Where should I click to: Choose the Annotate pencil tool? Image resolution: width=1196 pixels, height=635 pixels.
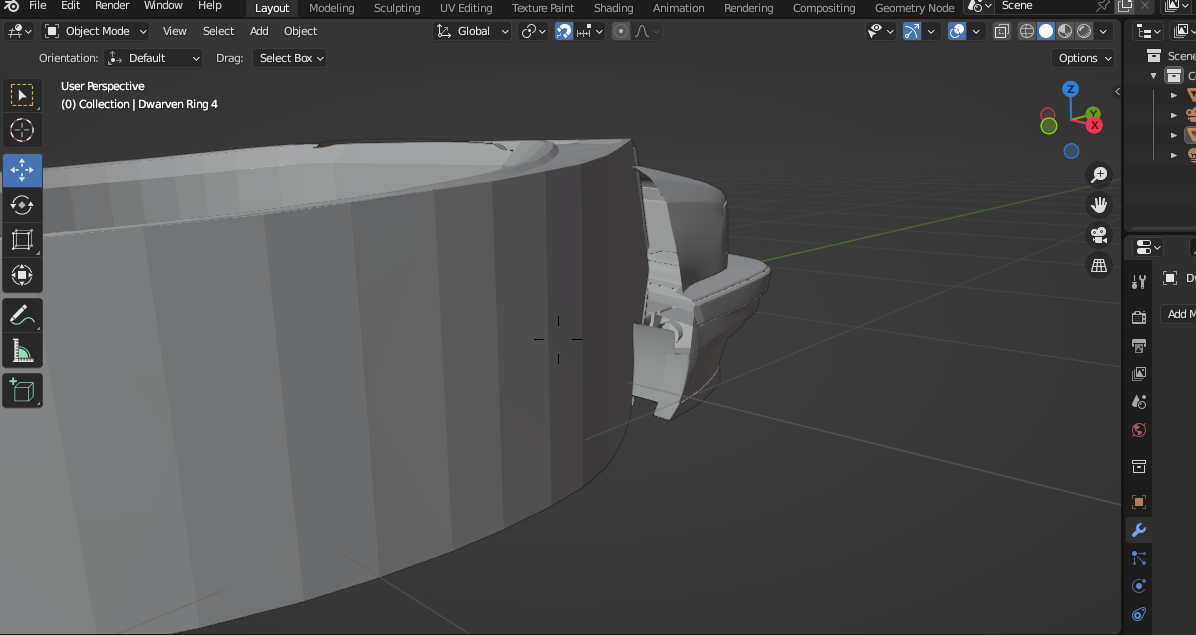click(22, 316)
